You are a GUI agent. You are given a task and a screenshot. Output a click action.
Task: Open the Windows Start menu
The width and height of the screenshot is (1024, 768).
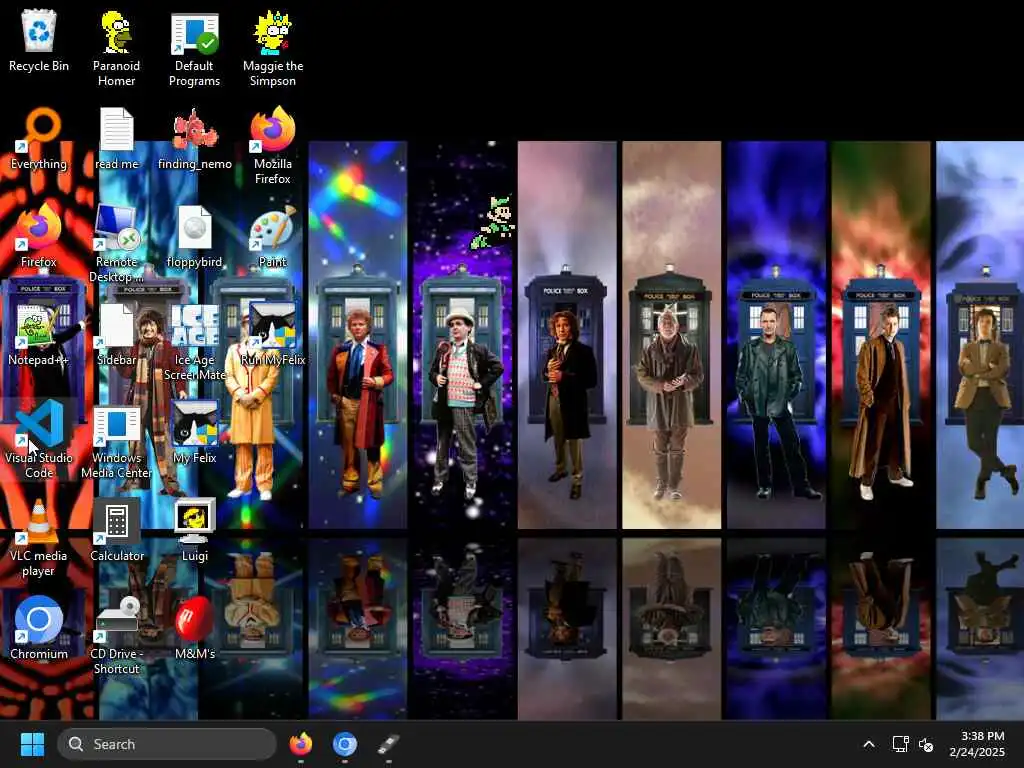click(x=32, y=744)
